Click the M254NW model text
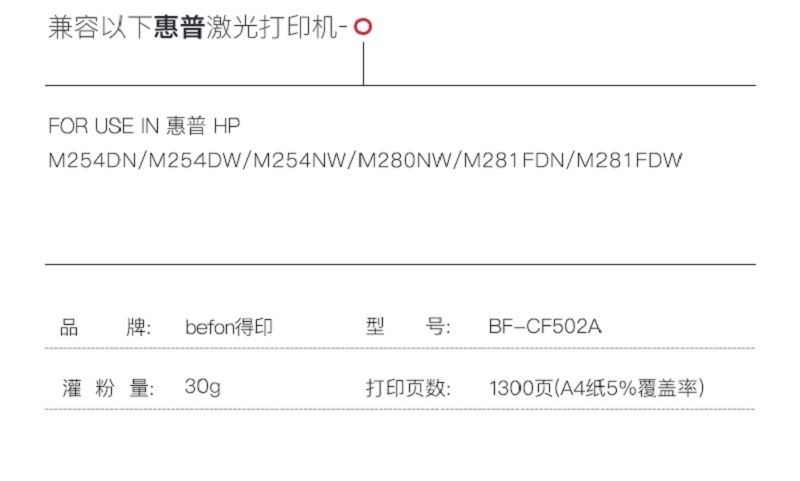Viewport: 800px width, 481px height. [299, 161]
